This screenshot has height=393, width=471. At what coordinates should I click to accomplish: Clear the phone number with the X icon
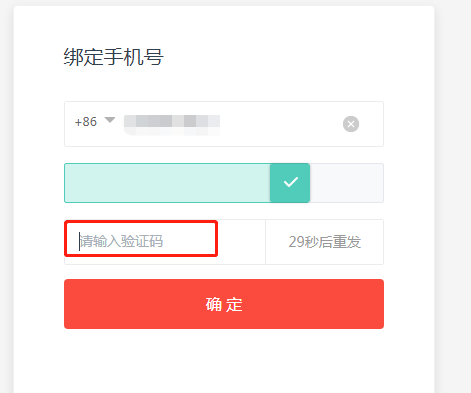point(351,124)
